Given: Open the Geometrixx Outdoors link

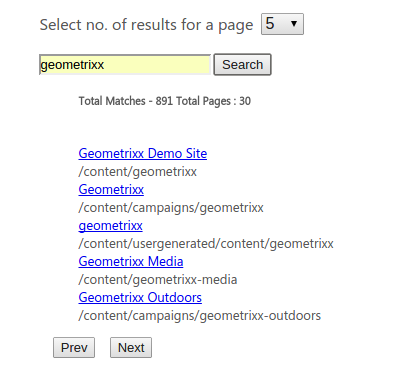Looking at the screenshot, I should pos(140,297).
